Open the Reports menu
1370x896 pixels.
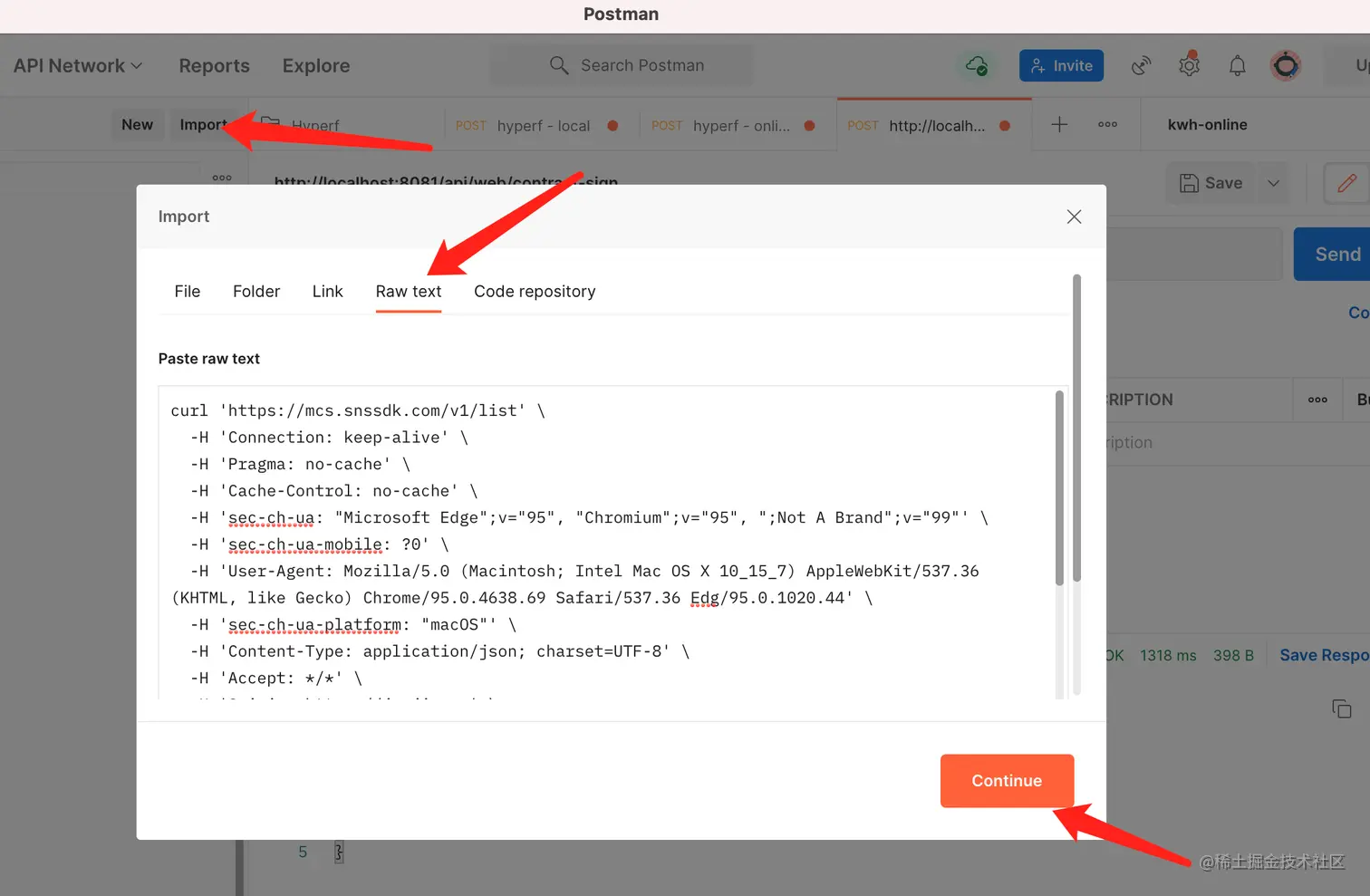click(x=214, y=65)
